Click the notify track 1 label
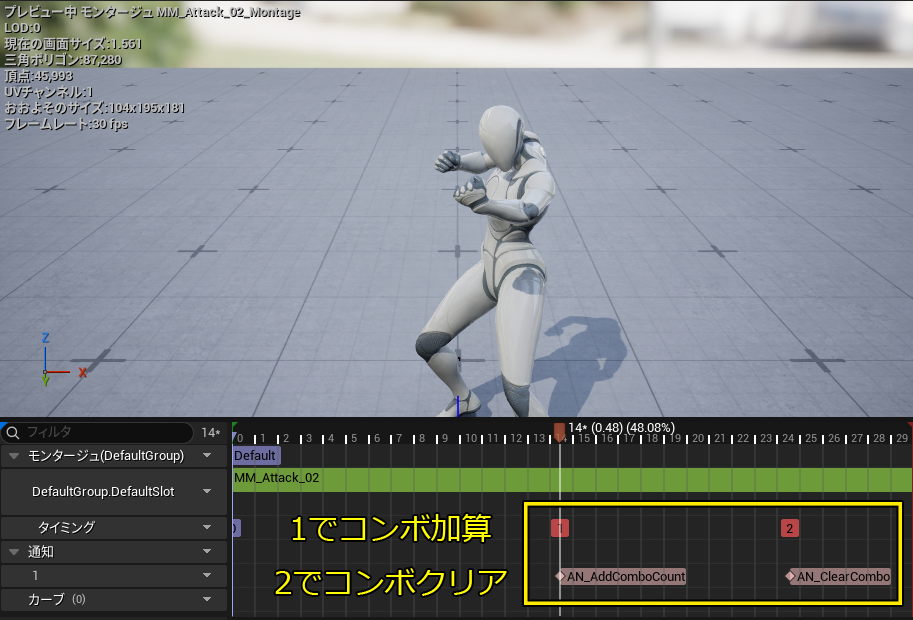 36,575
